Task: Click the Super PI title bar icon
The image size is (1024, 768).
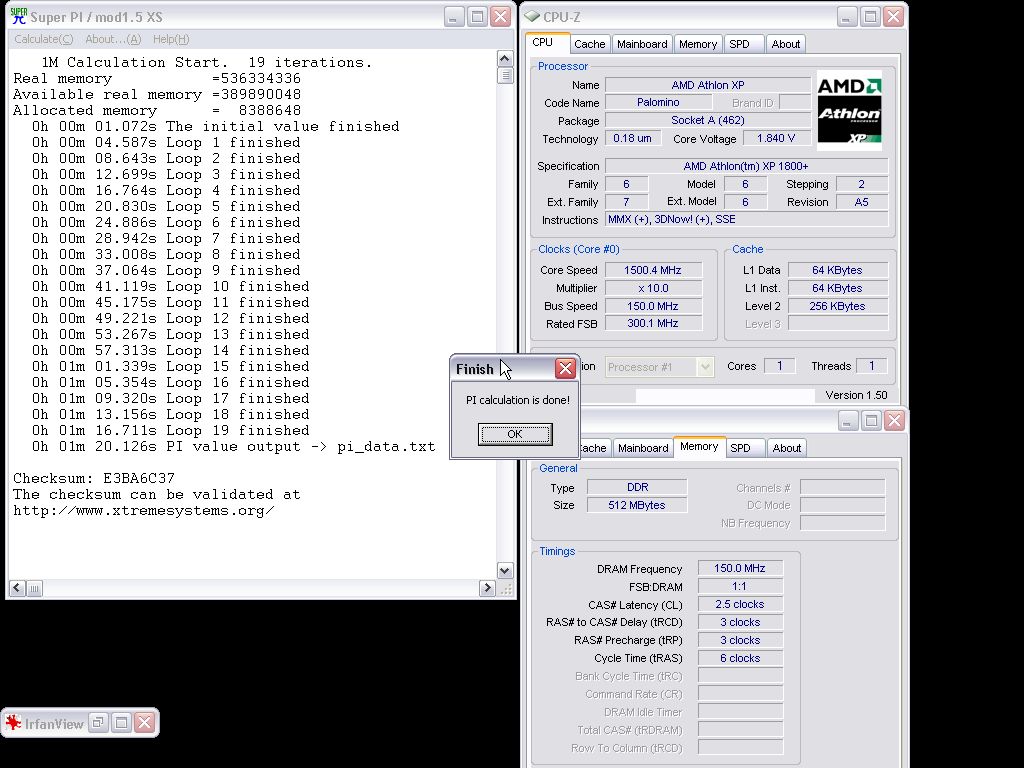Action: [x=18, y=16]
